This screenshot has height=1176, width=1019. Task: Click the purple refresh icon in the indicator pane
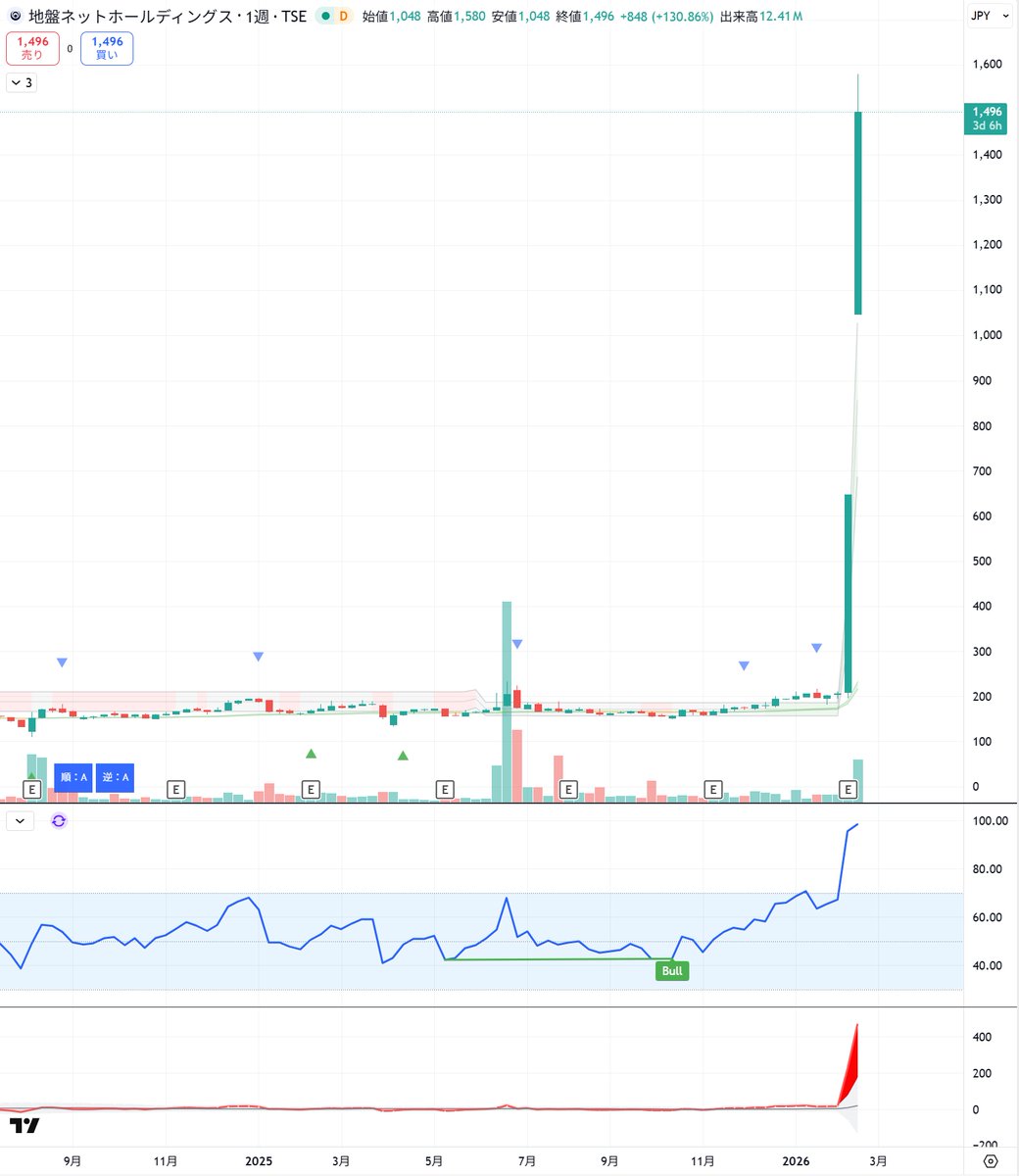pos(58,821)
